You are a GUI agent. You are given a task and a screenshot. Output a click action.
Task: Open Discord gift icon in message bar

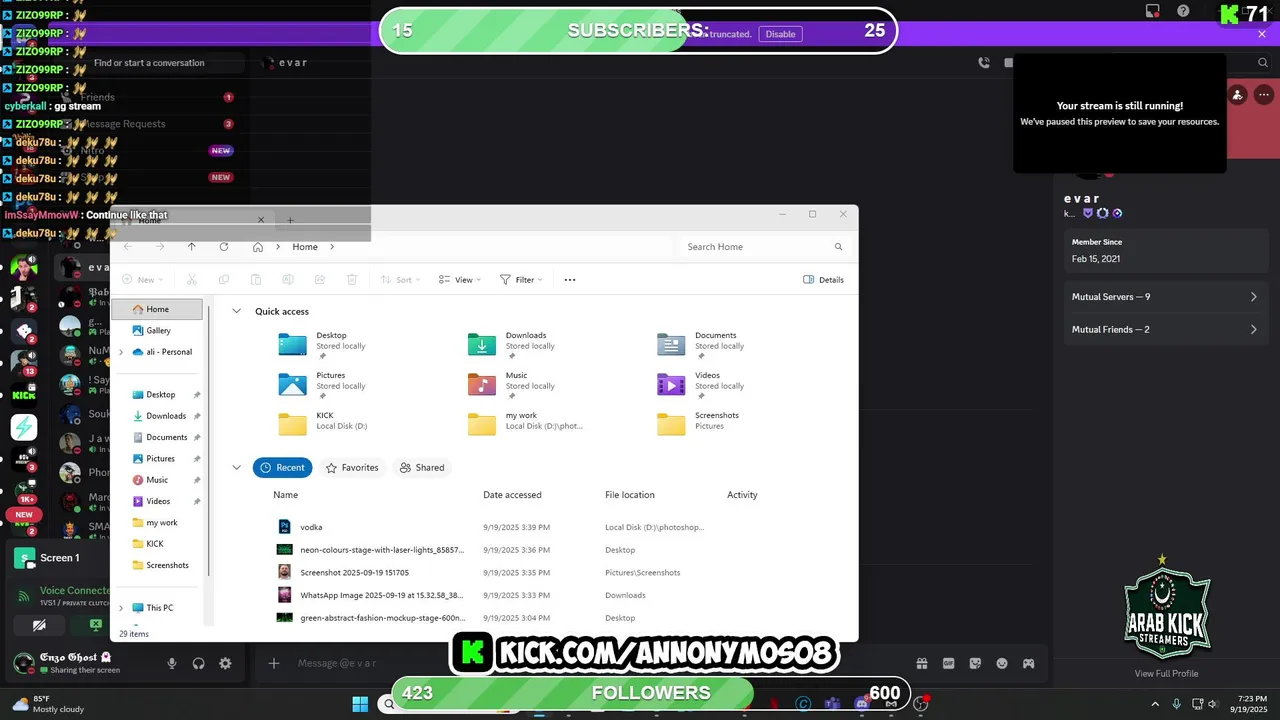921,663
